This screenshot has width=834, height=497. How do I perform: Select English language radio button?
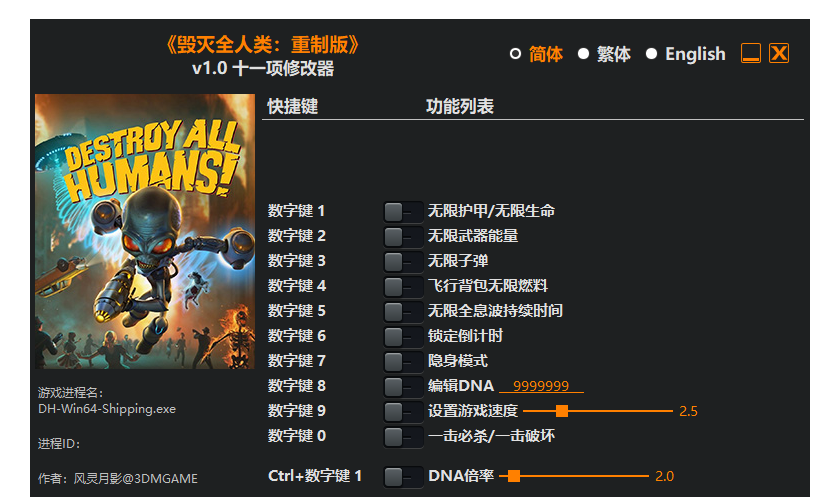651,54
